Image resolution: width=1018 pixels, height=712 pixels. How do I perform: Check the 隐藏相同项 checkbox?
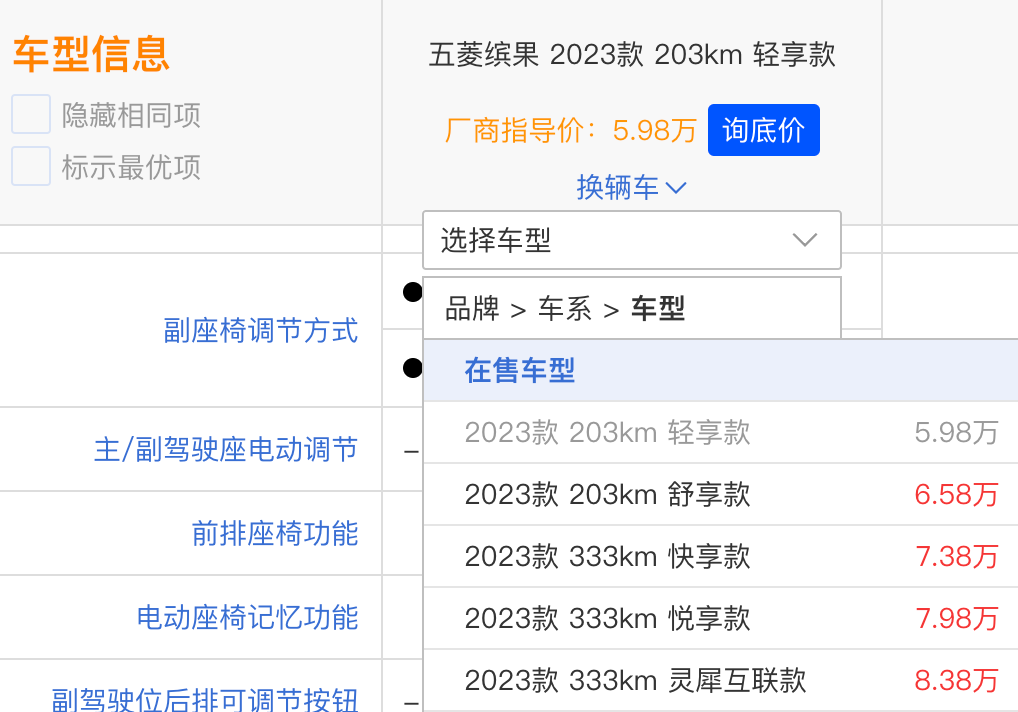point(31,114)
